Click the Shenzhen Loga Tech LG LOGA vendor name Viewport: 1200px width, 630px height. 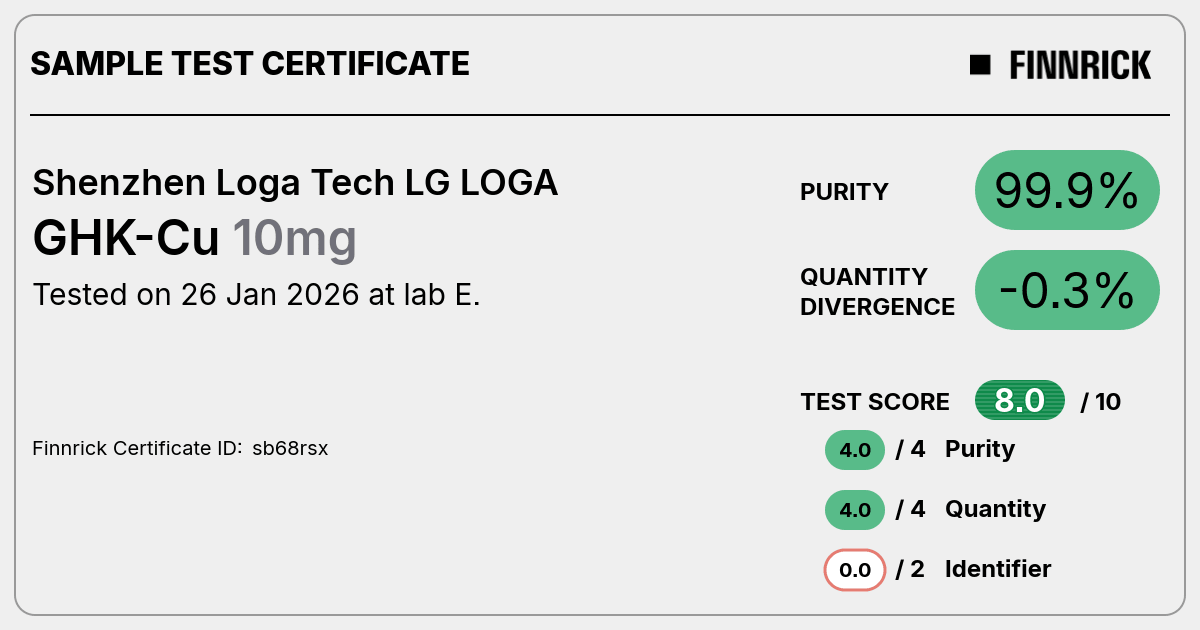point(295,183)
